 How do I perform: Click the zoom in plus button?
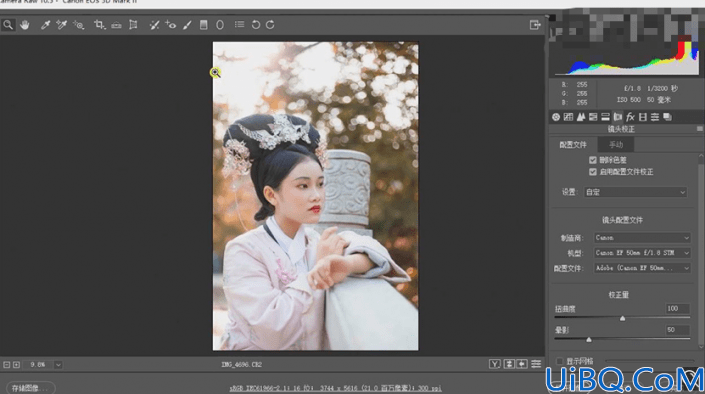(x=16, y=365)
